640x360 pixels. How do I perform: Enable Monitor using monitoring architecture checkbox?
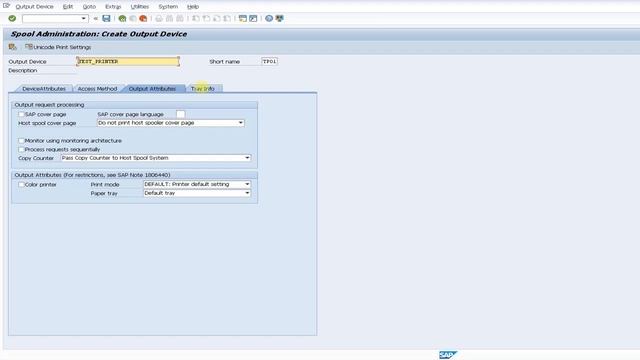(x=21, y=140)
